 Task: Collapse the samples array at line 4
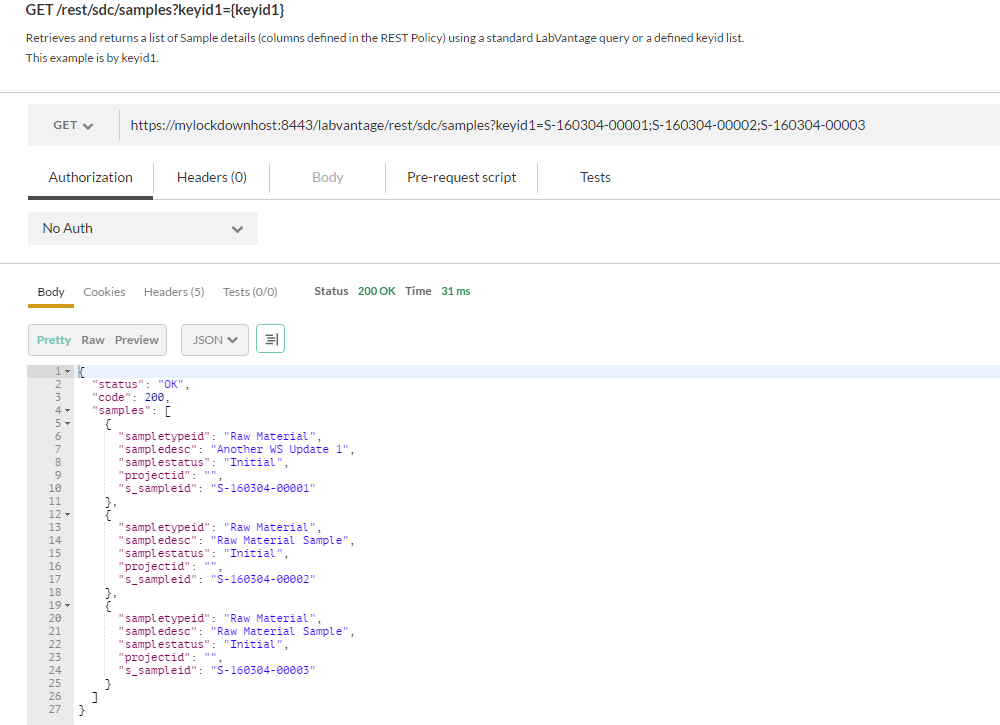click(x=68, y=411)
